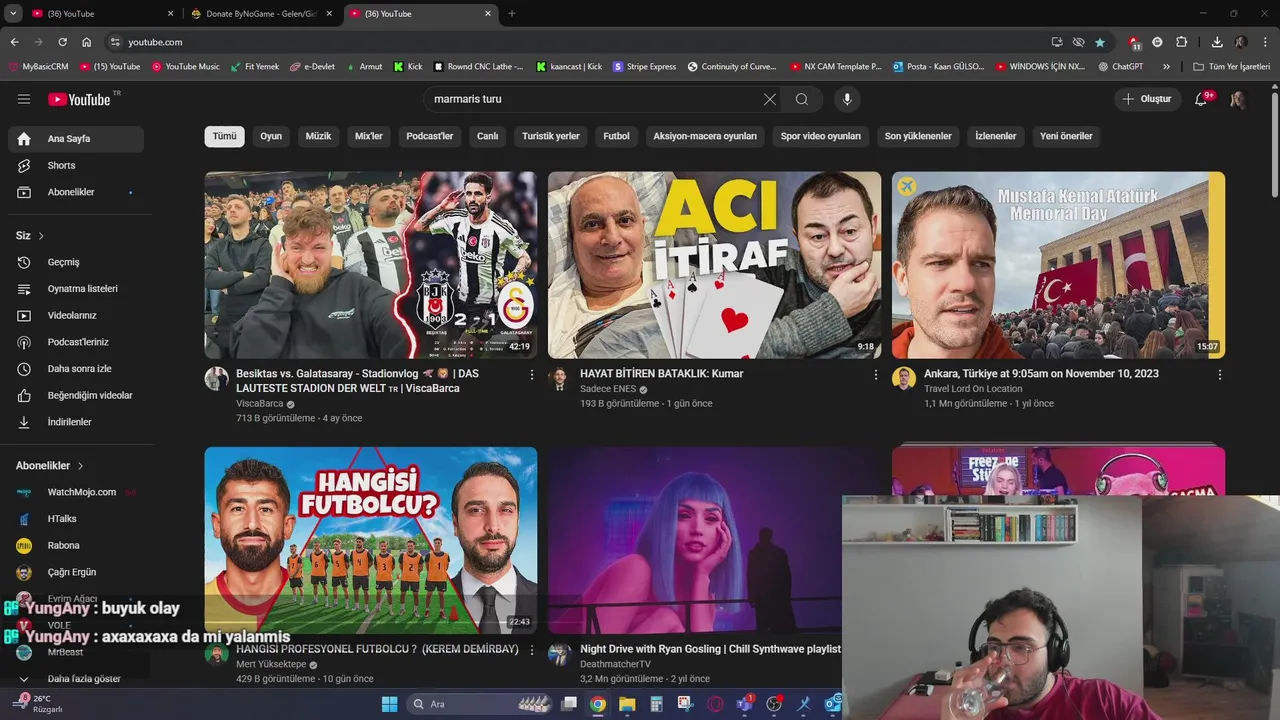Open Geçmiş history page

(76, 262)
